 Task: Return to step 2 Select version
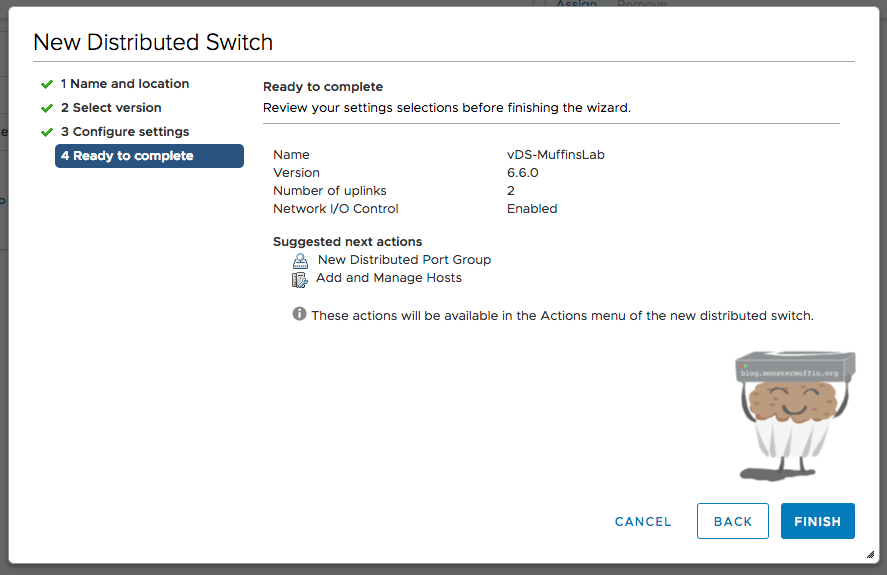[x=110, y=108]
